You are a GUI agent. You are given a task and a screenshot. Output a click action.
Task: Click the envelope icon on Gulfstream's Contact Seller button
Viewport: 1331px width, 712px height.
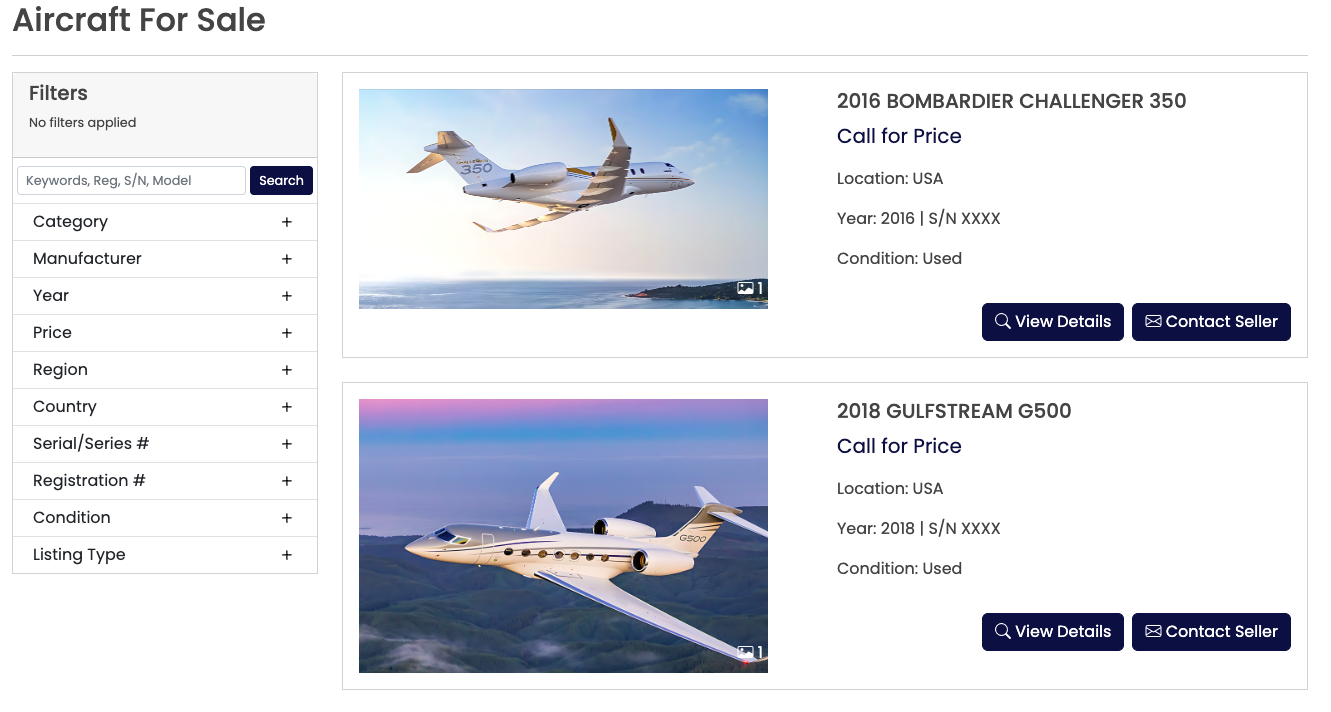[1154, 631]
